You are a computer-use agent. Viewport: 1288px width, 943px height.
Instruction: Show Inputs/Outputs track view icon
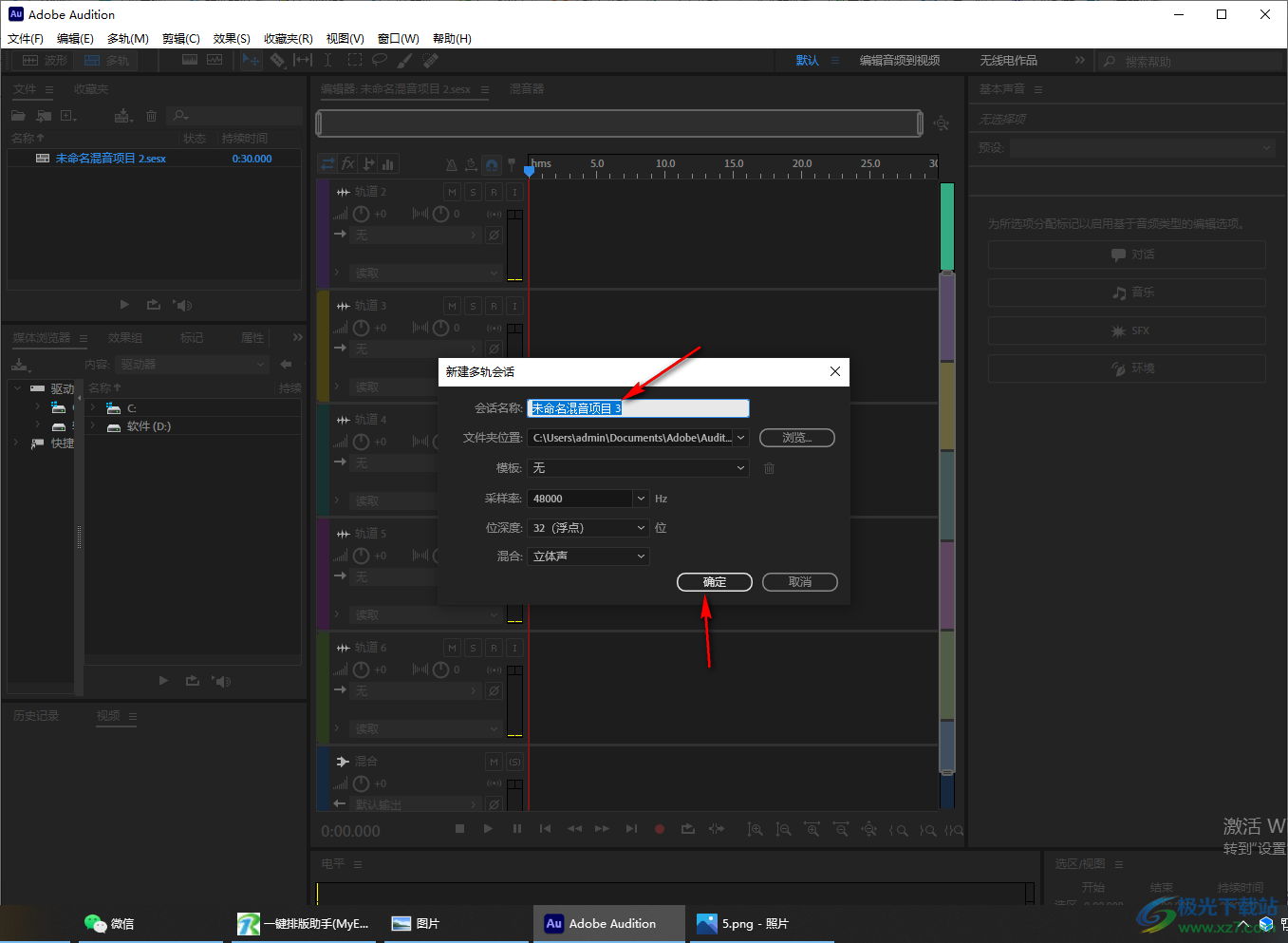click(x=327, y=163)
